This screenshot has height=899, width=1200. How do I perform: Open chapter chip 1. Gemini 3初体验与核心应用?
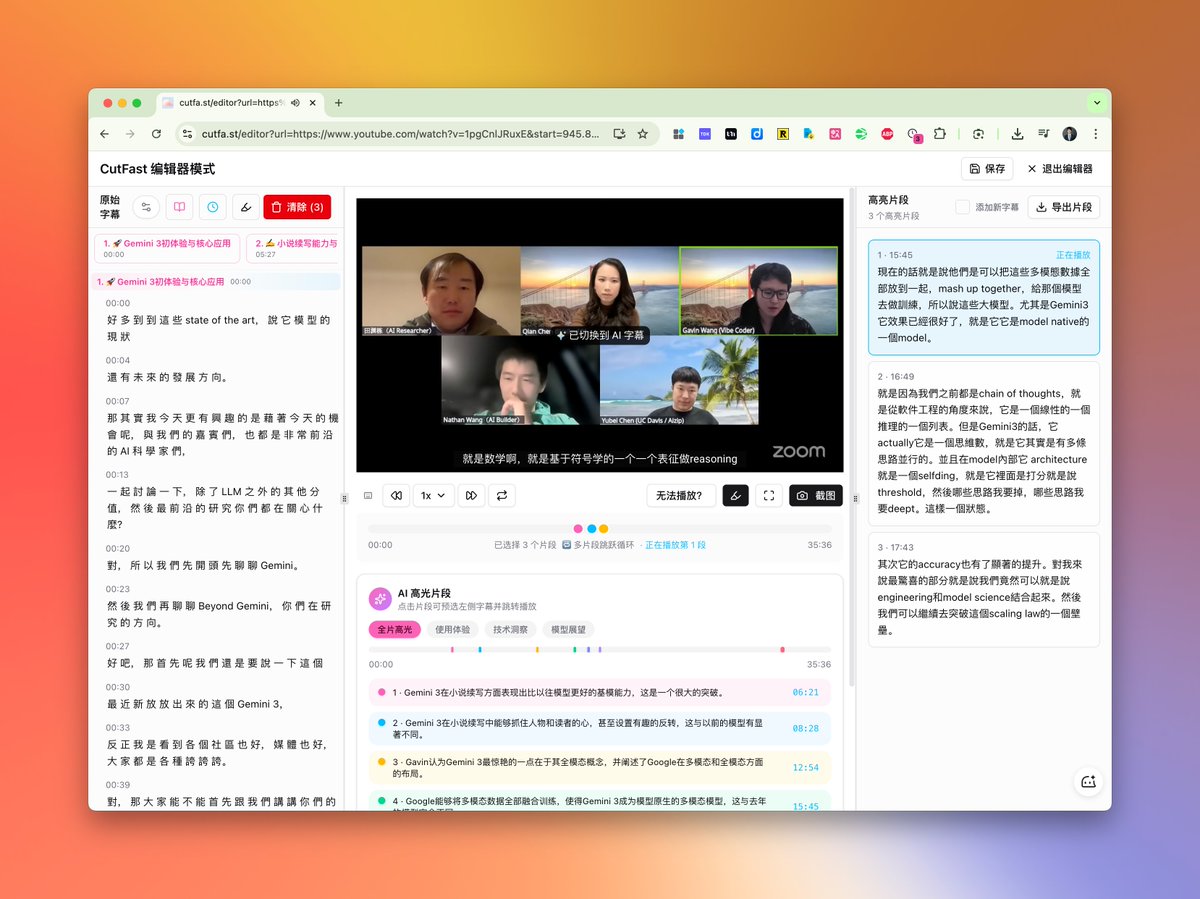click(167, 248)
